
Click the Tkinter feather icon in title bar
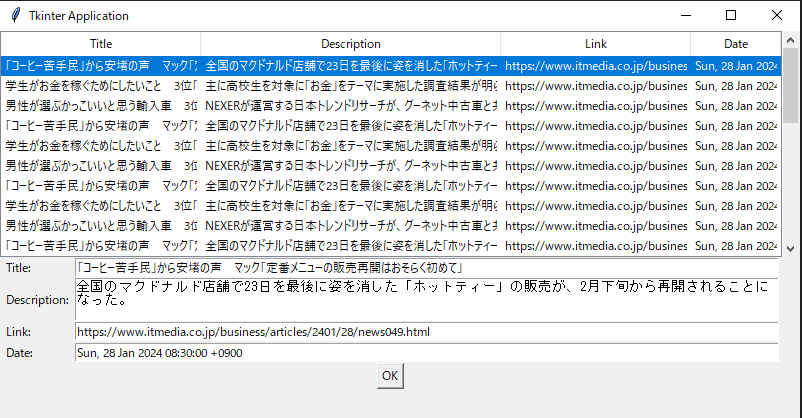[x=15, y=16]
